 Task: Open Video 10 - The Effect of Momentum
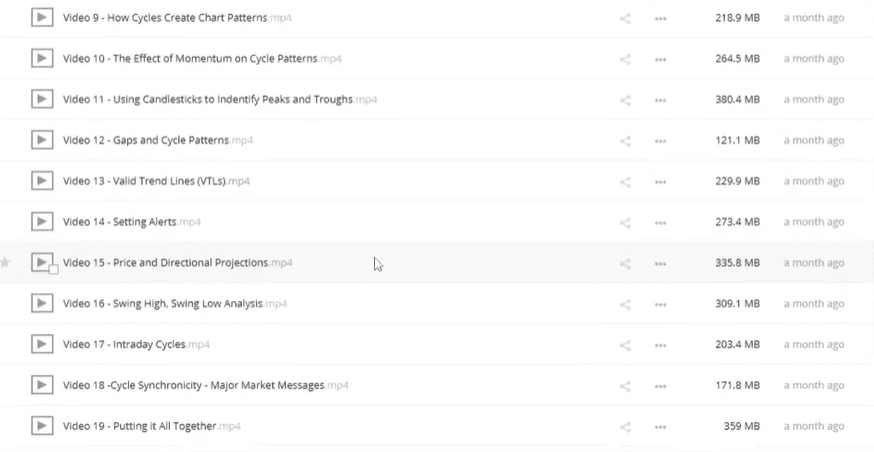202,58
